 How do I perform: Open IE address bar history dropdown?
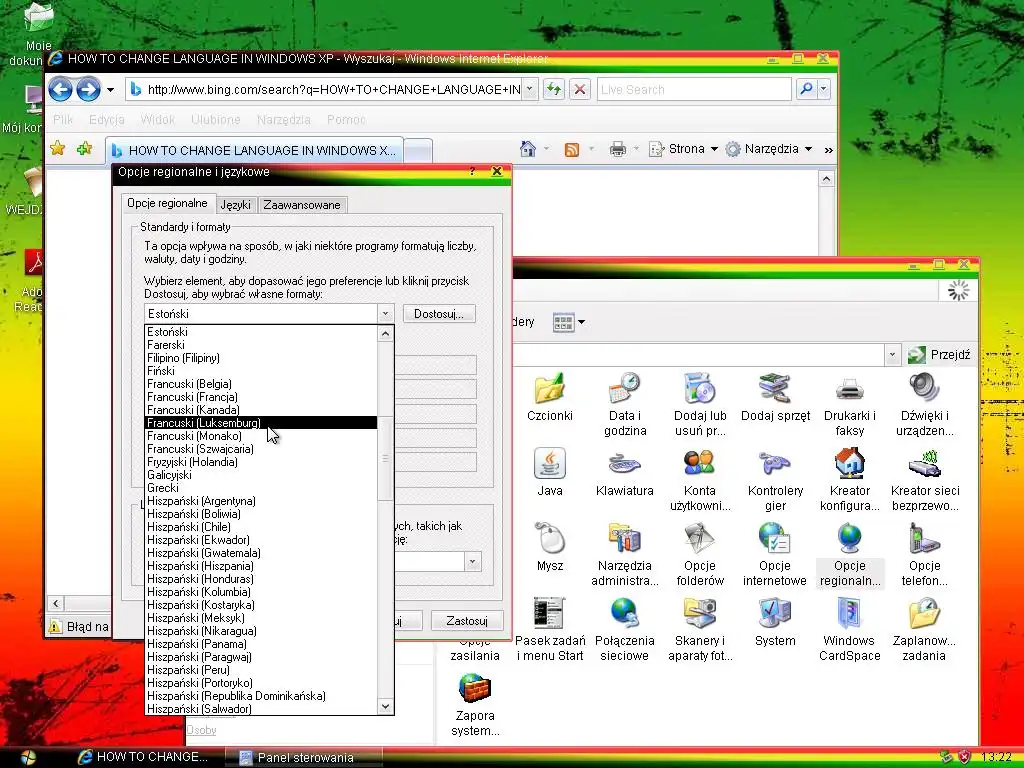pyautogui.click(x=530, y=89)
